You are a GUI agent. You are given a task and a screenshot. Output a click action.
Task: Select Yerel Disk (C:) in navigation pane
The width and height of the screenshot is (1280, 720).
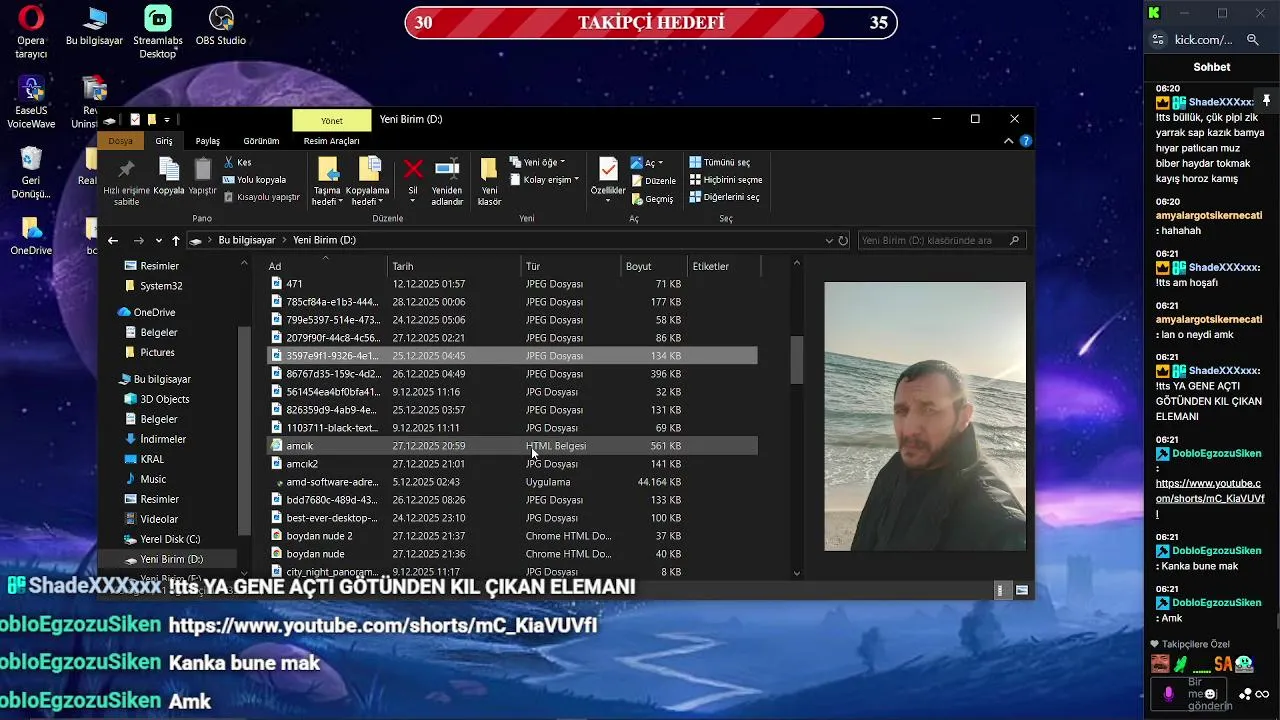click(169, 539)
